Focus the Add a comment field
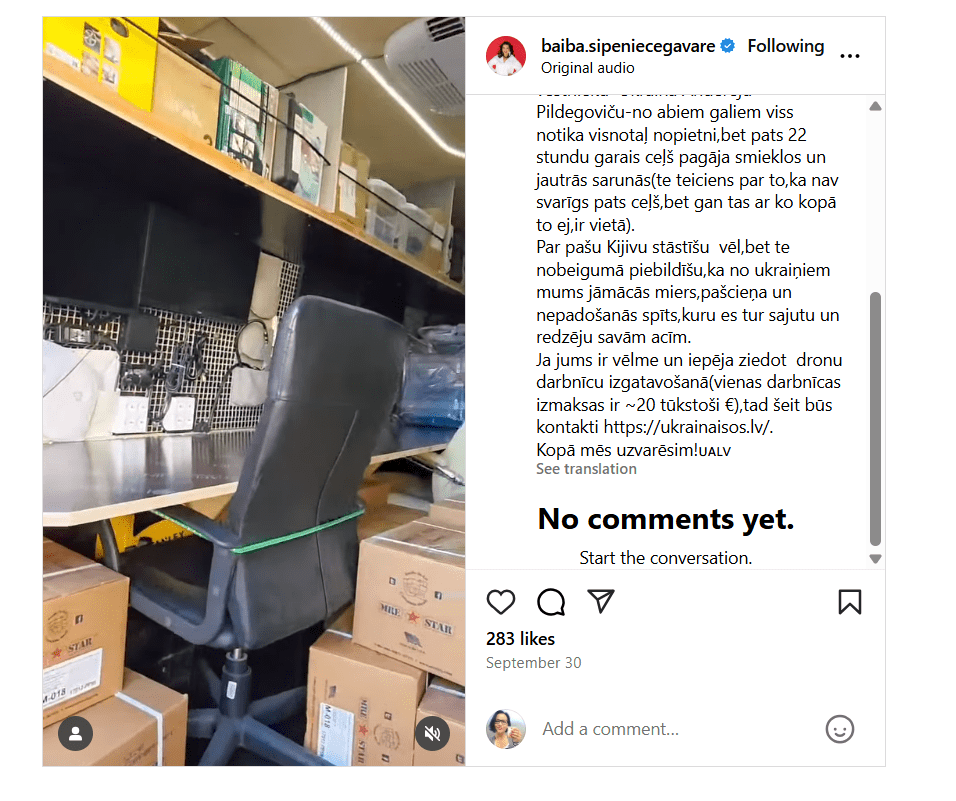 (x=677, y=729)
